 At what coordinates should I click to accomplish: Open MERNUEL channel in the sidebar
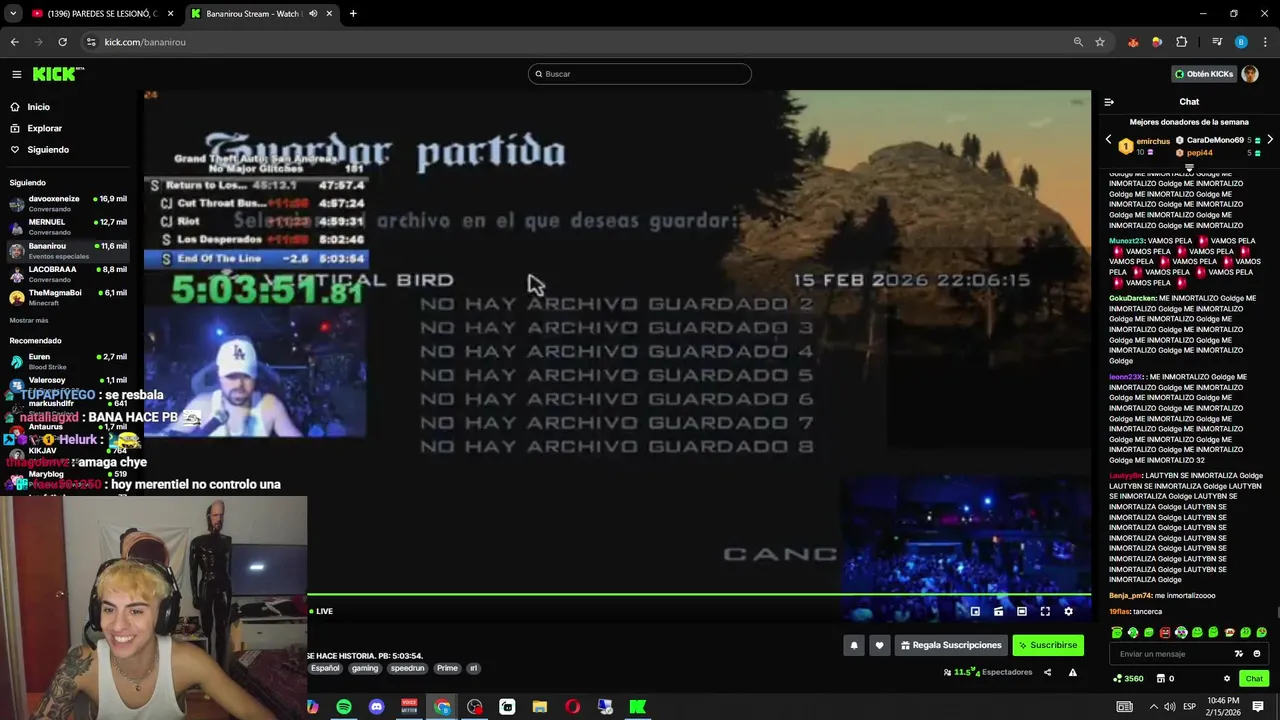[x=68, y=227]
